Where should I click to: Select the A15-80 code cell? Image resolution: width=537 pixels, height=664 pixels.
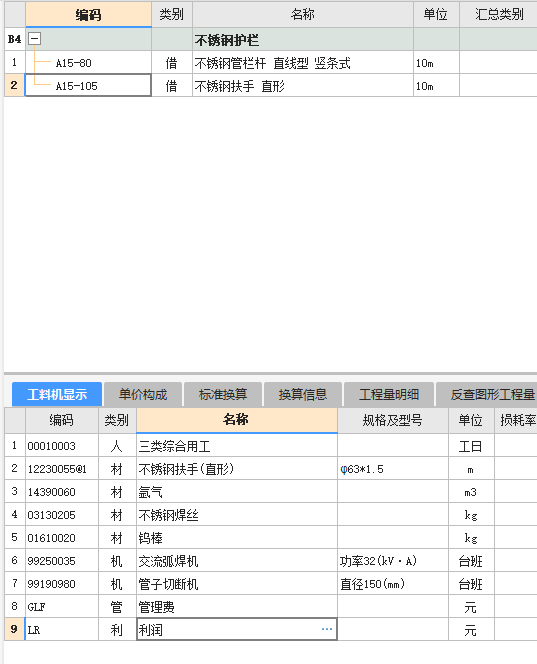click(x=89, y=63)
